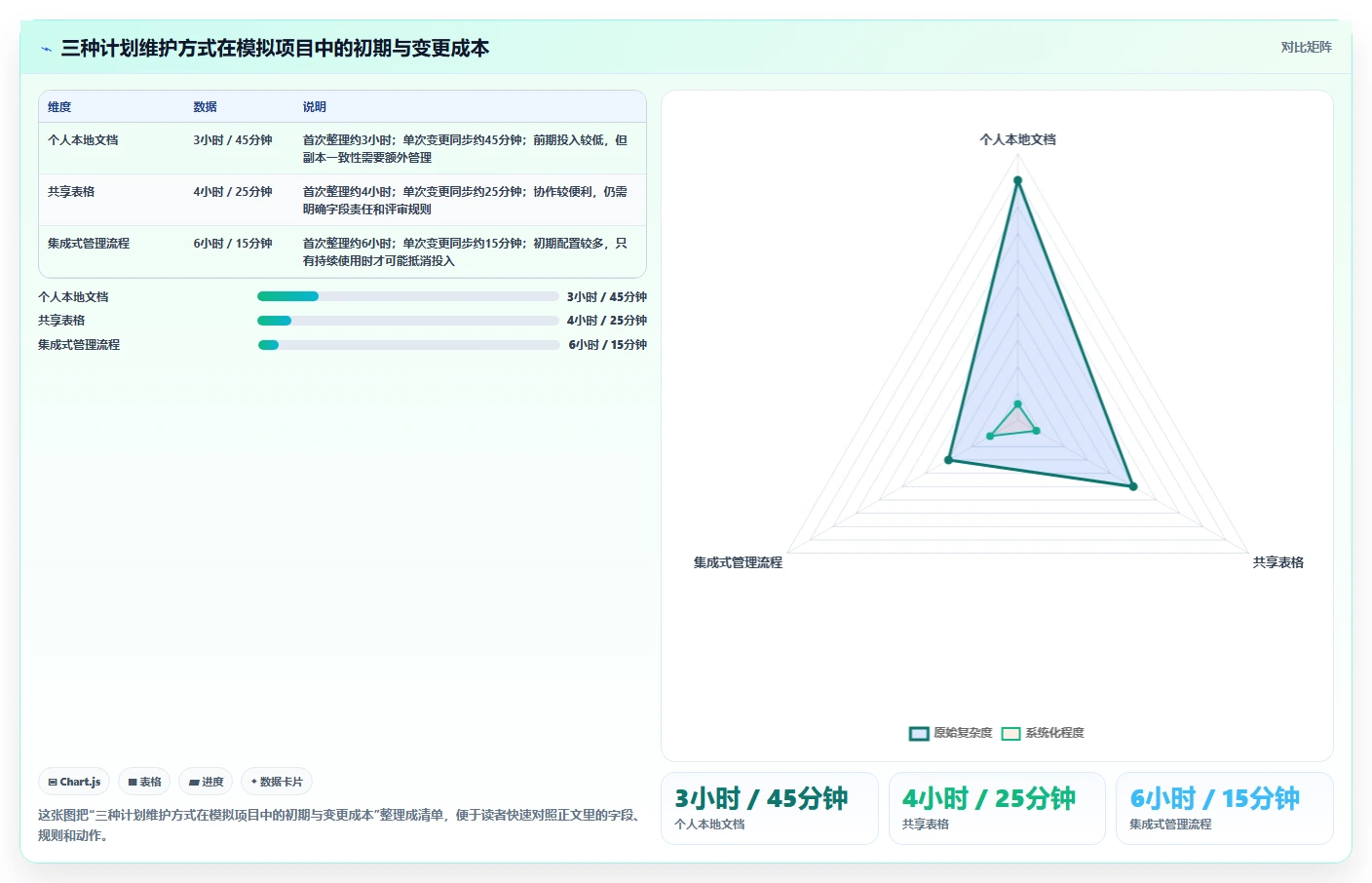Open the 3小时 / 45分钟 data card

point(770,808)
